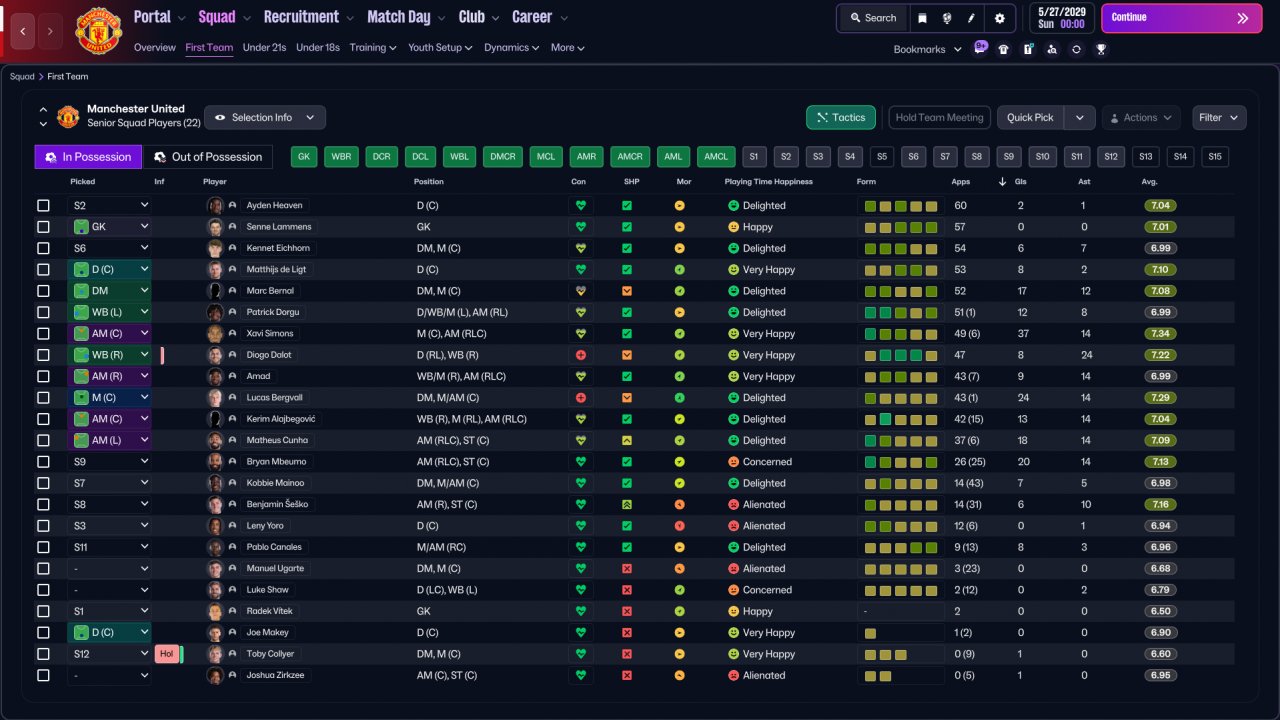Screen dimensions: 1280x720
Task: Open the messages icon with 9+ badge
Action: (x=980, y=48)
